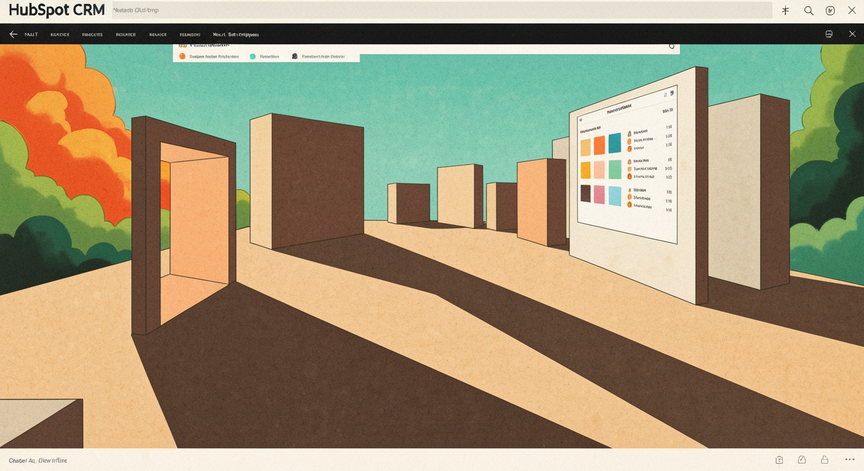
Task: Pick the pink swatch on the board
Action: [599, 195]
